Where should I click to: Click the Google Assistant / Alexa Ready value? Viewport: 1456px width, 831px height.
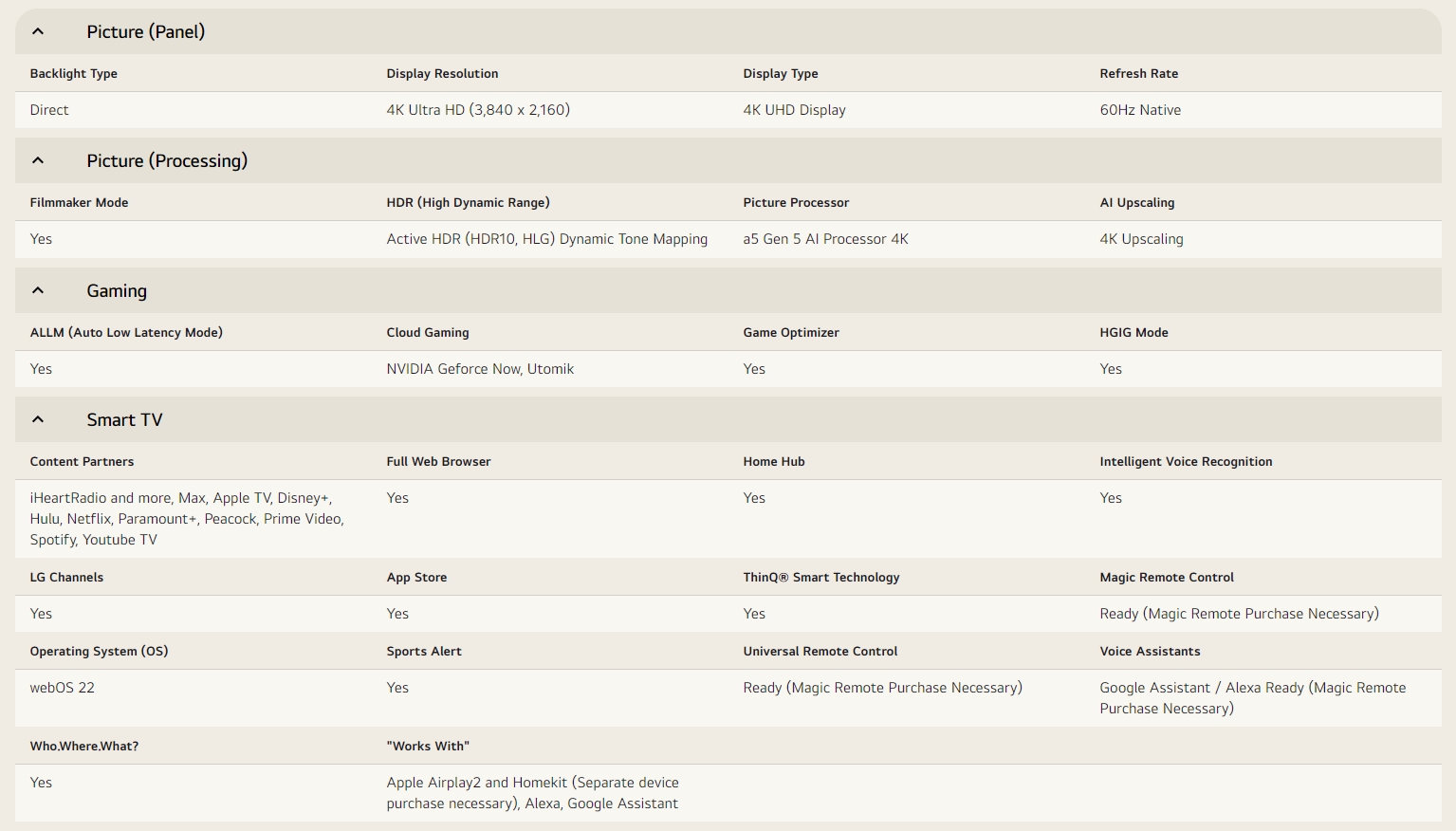pos(1252,697)
